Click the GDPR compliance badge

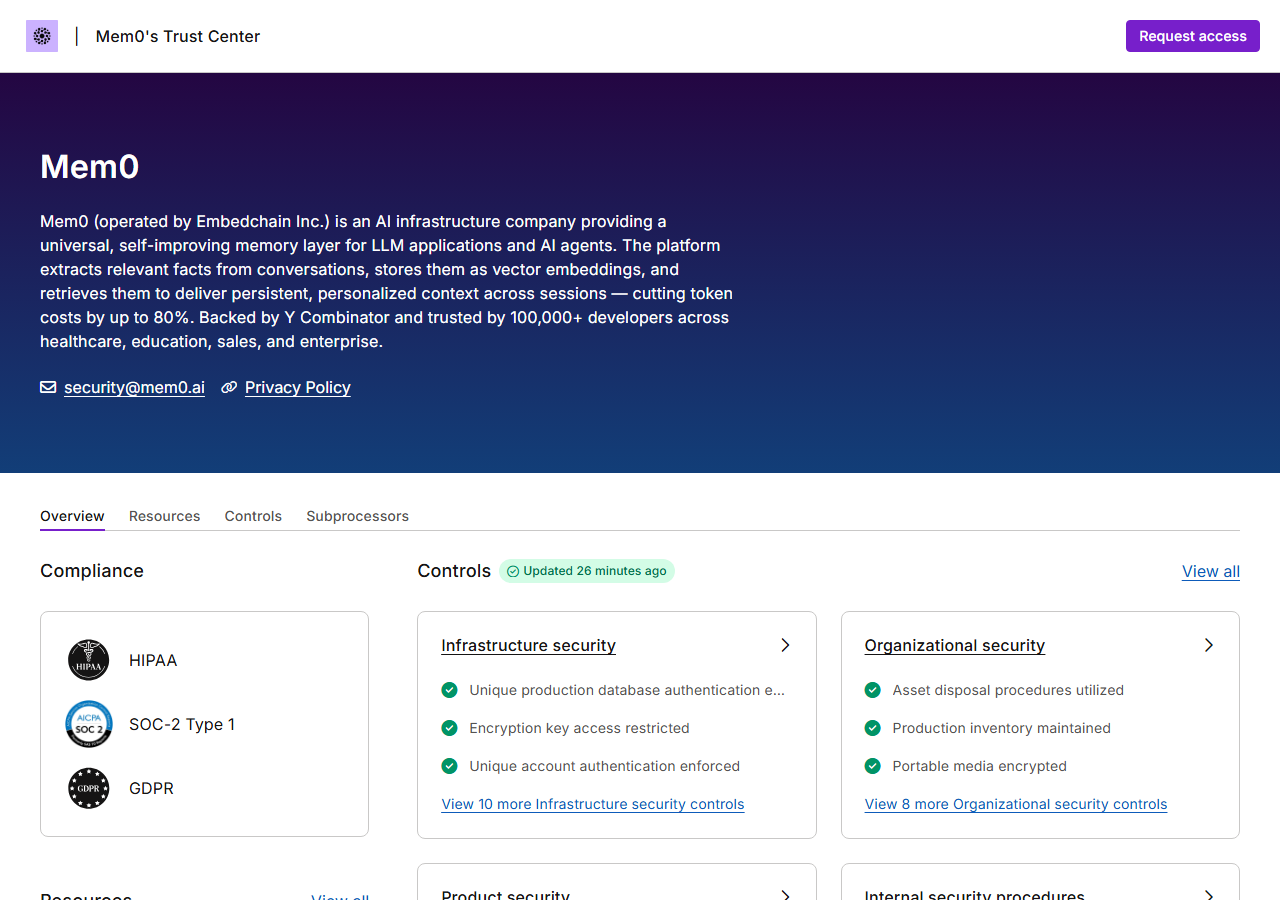pyautogui.click(x=89, y=788)
